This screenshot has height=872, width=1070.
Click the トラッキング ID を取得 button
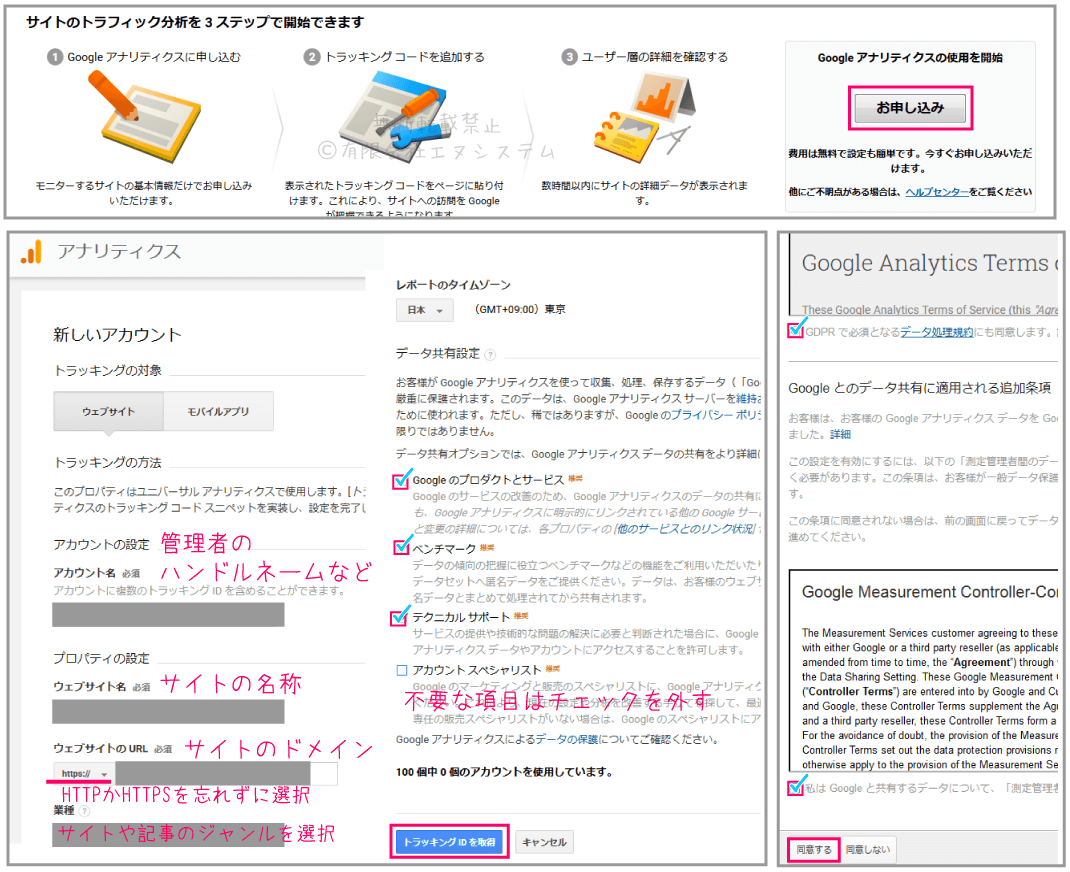(450, 842)
